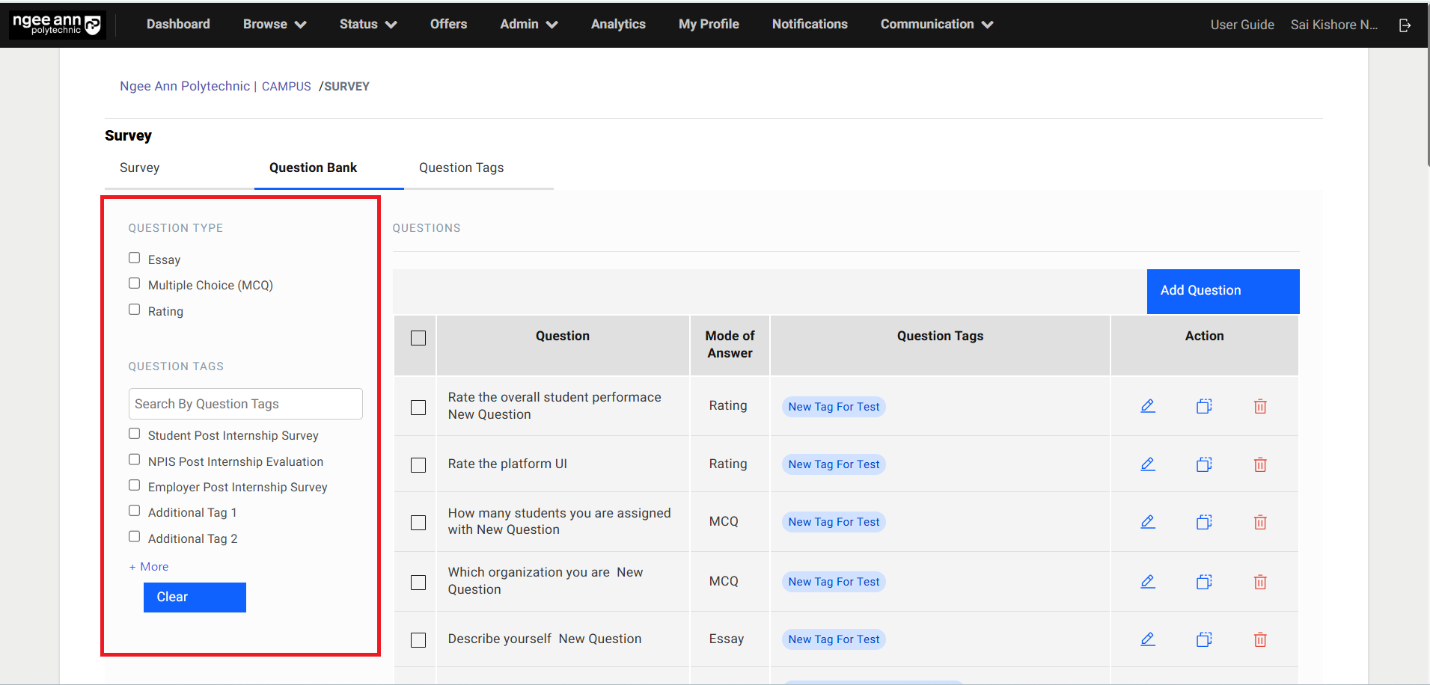Delete the 'Which organization you are' question
1430x685 pixels.
[1260, 581]
